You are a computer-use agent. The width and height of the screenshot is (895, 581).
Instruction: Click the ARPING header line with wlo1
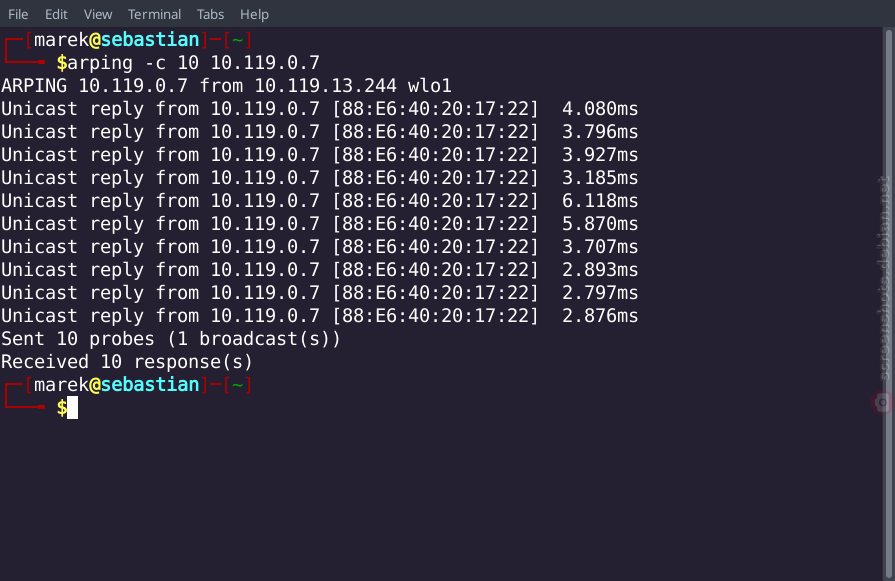coord(226,86)
